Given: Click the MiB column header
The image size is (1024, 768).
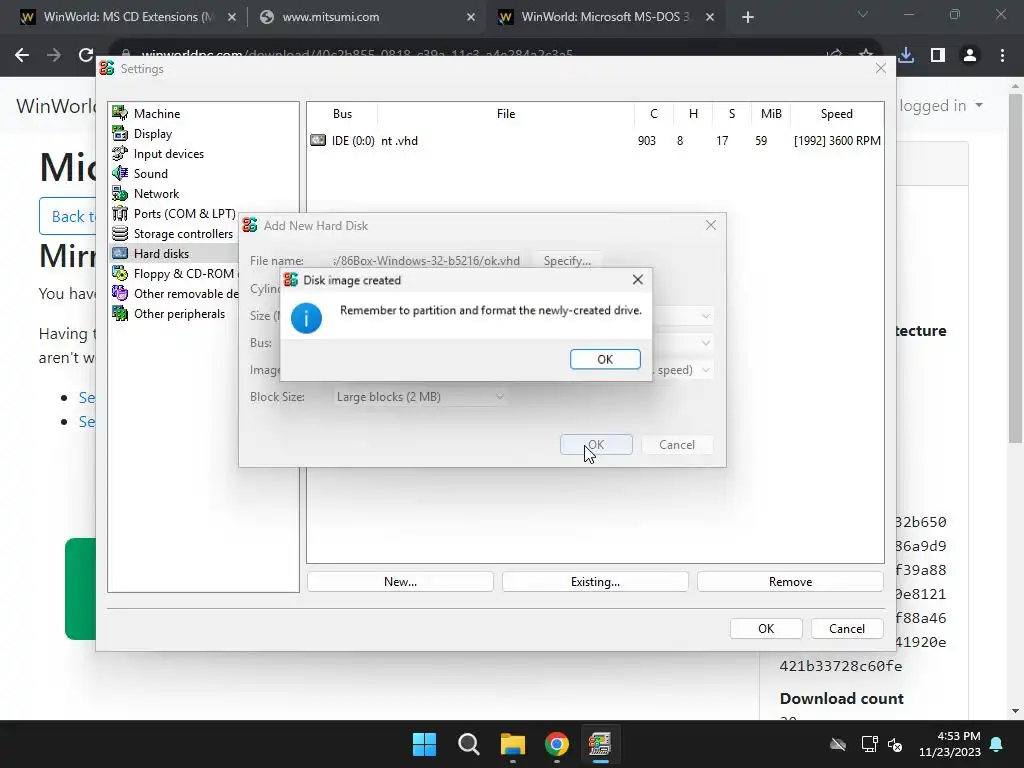Looking at the screenshot, I should coord(771,114).
